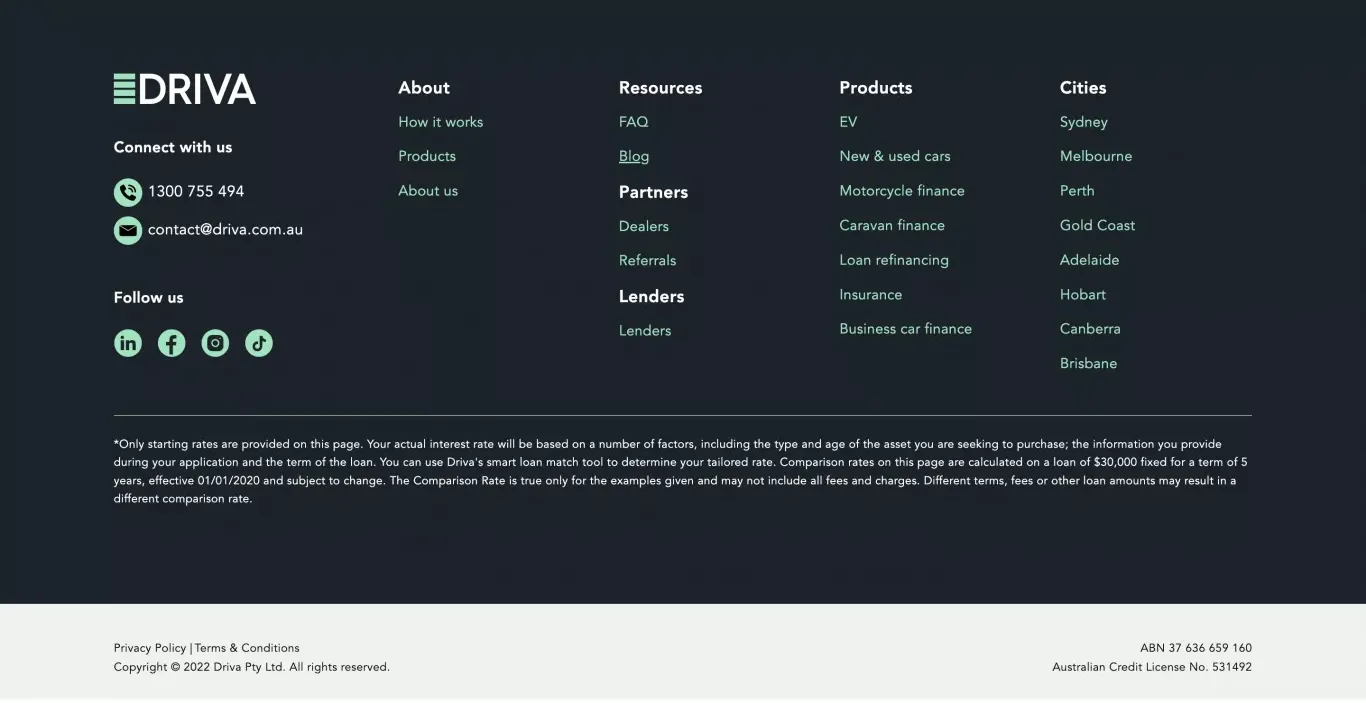Visit the About us page
This screenshot has height=703, width=1366.
428,191
